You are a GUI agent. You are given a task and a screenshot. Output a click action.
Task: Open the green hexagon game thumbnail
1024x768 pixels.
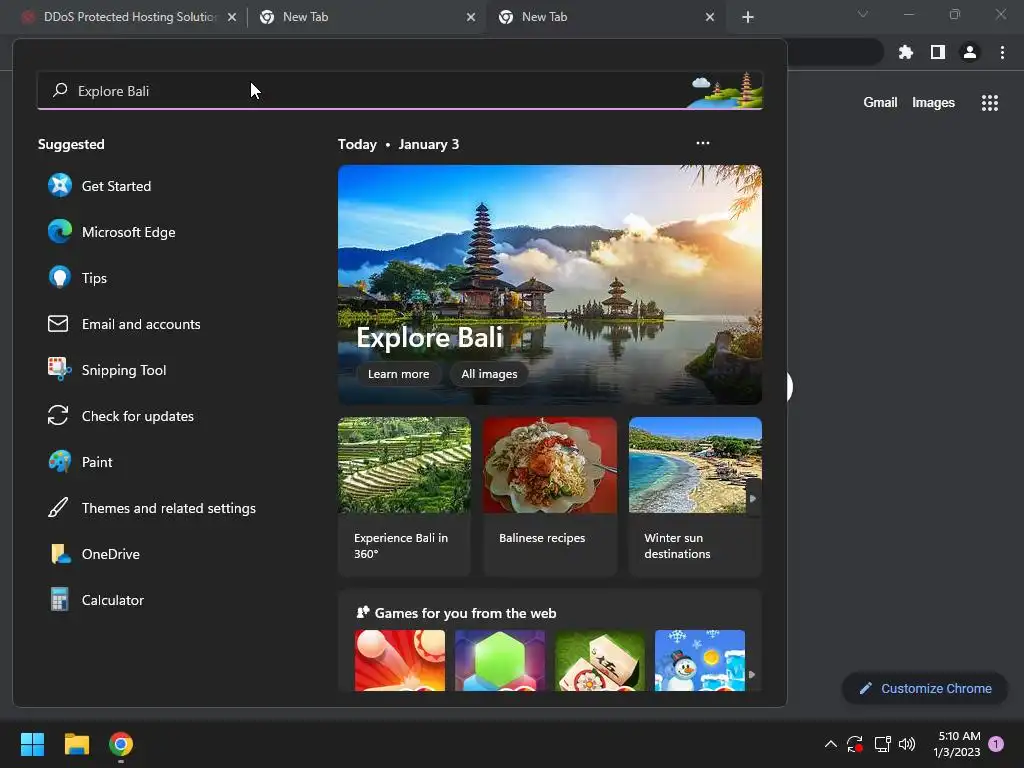tap(500, 660)
